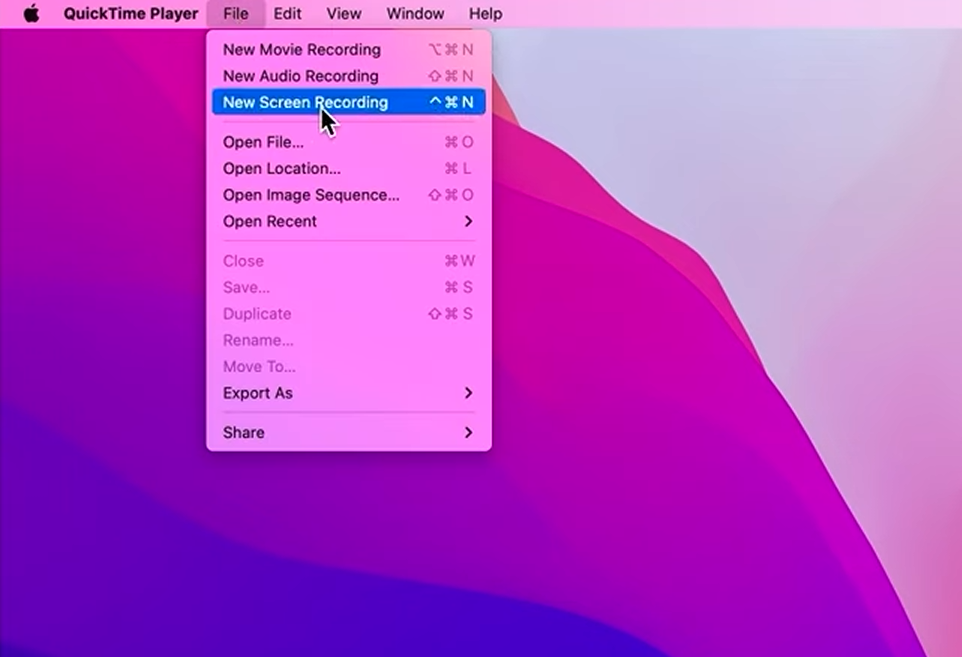
Task: Open the View menu
Action: coord(343,13)
